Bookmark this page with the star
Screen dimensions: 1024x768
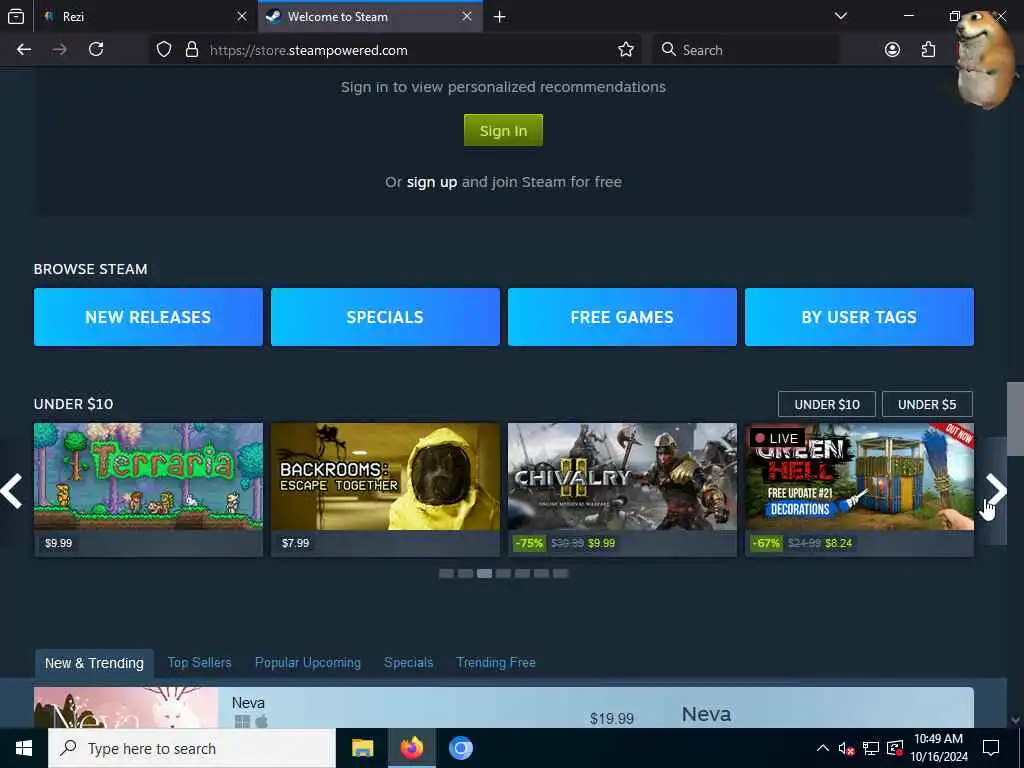pos(626,50)
